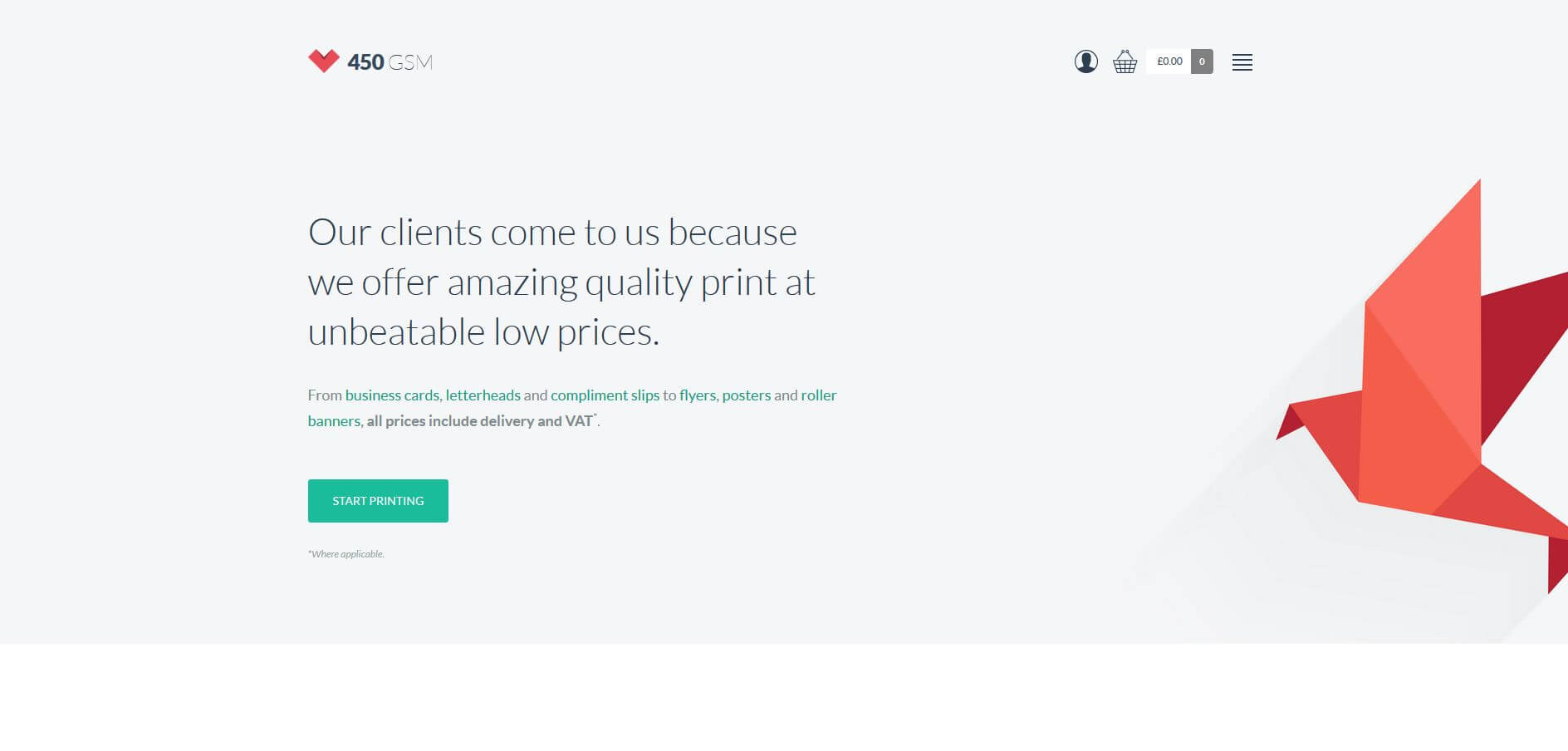Click the 'Where applicable' footnote text
Image resolution: width=1568 pixels, height=751 pixels.
coord(346,554)
